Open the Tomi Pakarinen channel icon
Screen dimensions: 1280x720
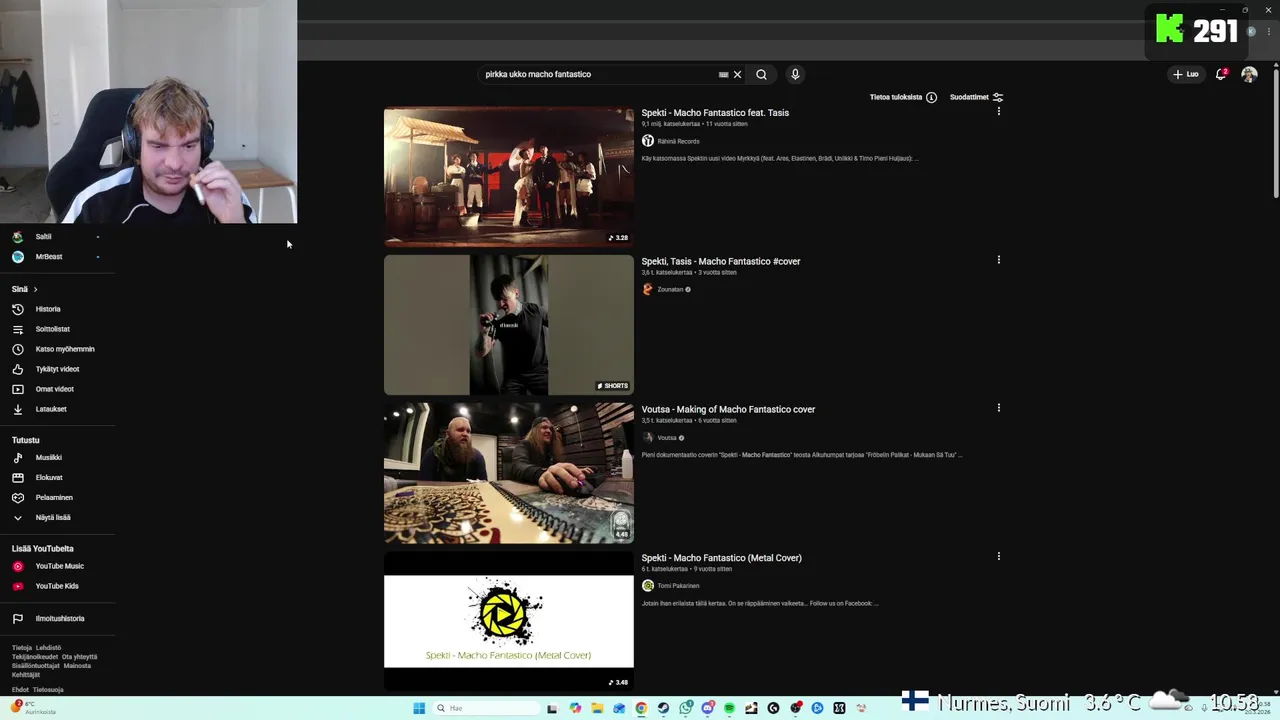coord(648,585)
